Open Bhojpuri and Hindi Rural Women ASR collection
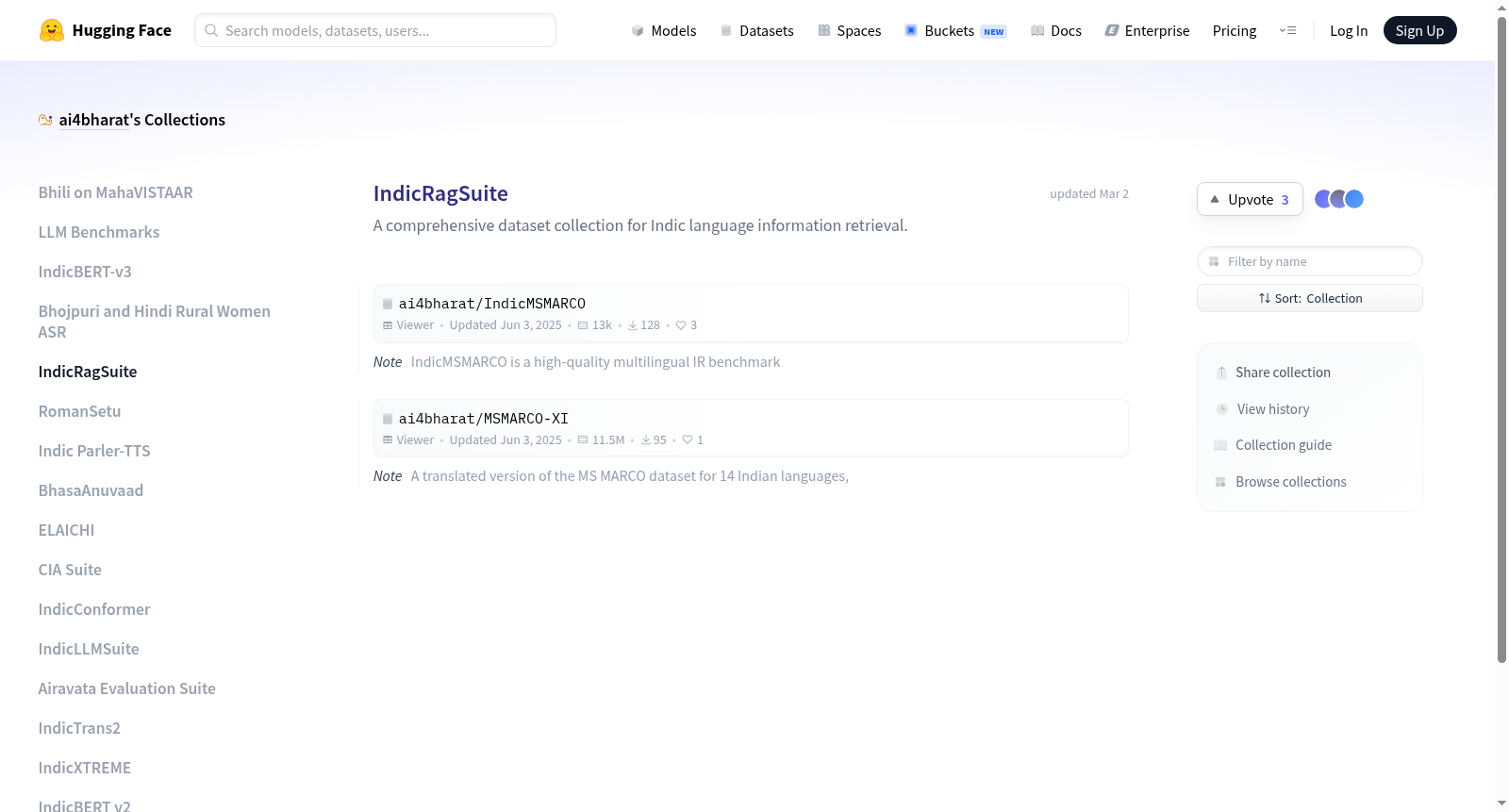The image size is (1509, 812). click(x=155, y=322)
